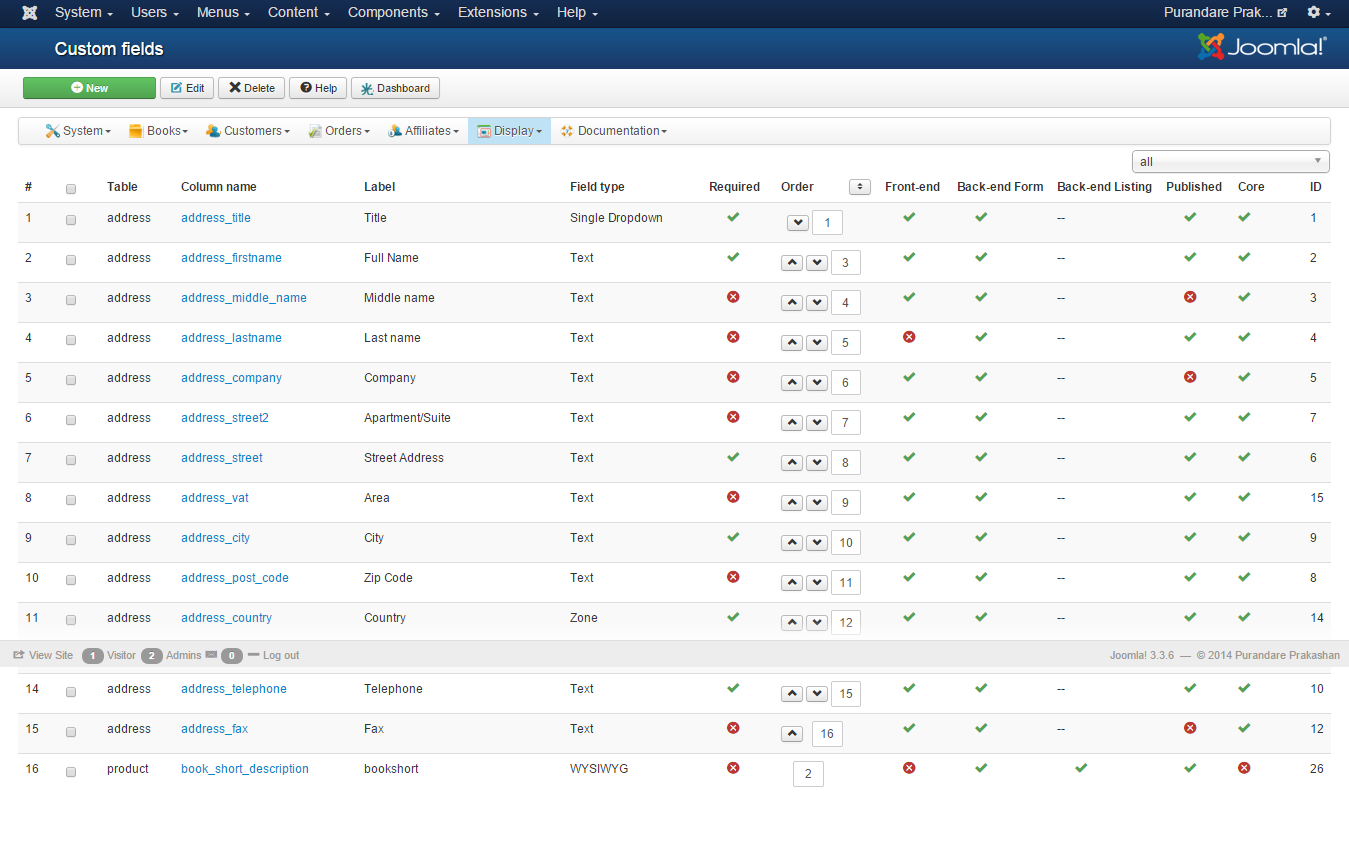Click the green New button
This screenshot has width=1349, height=854.
pyautogui.click(x=89, y=88)
